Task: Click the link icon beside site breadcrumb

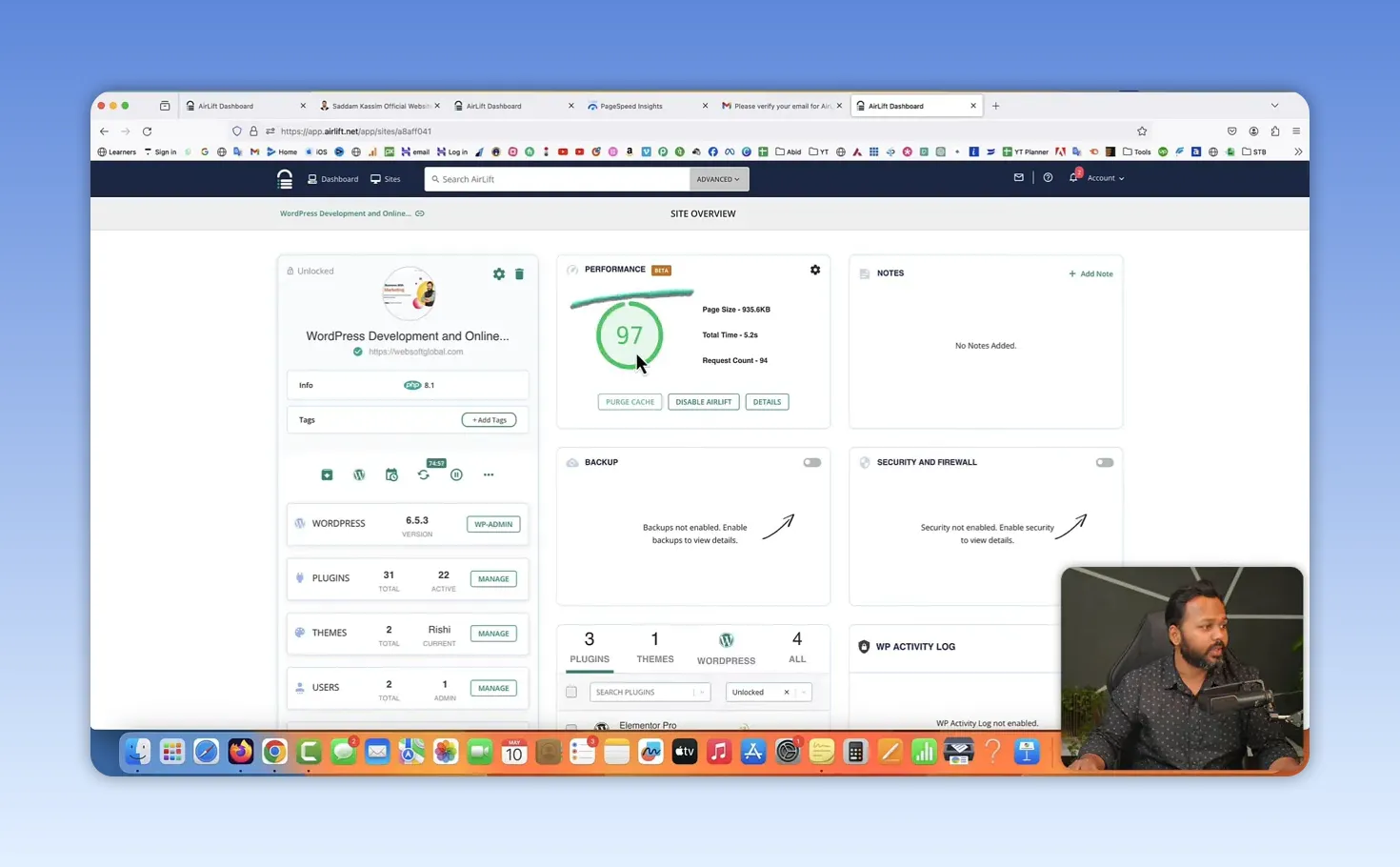Action: pyautogui.click(x=420, y=213)
